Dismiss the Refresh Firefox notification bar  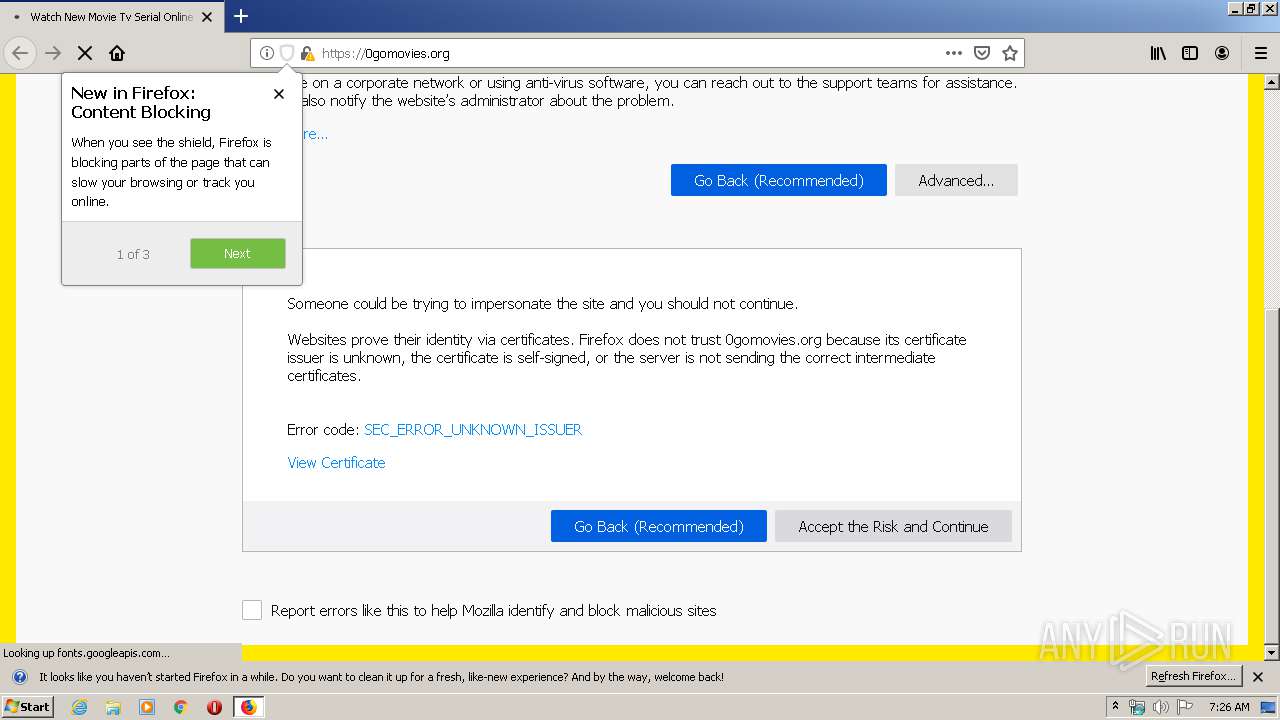click(x=1258, y=677)
